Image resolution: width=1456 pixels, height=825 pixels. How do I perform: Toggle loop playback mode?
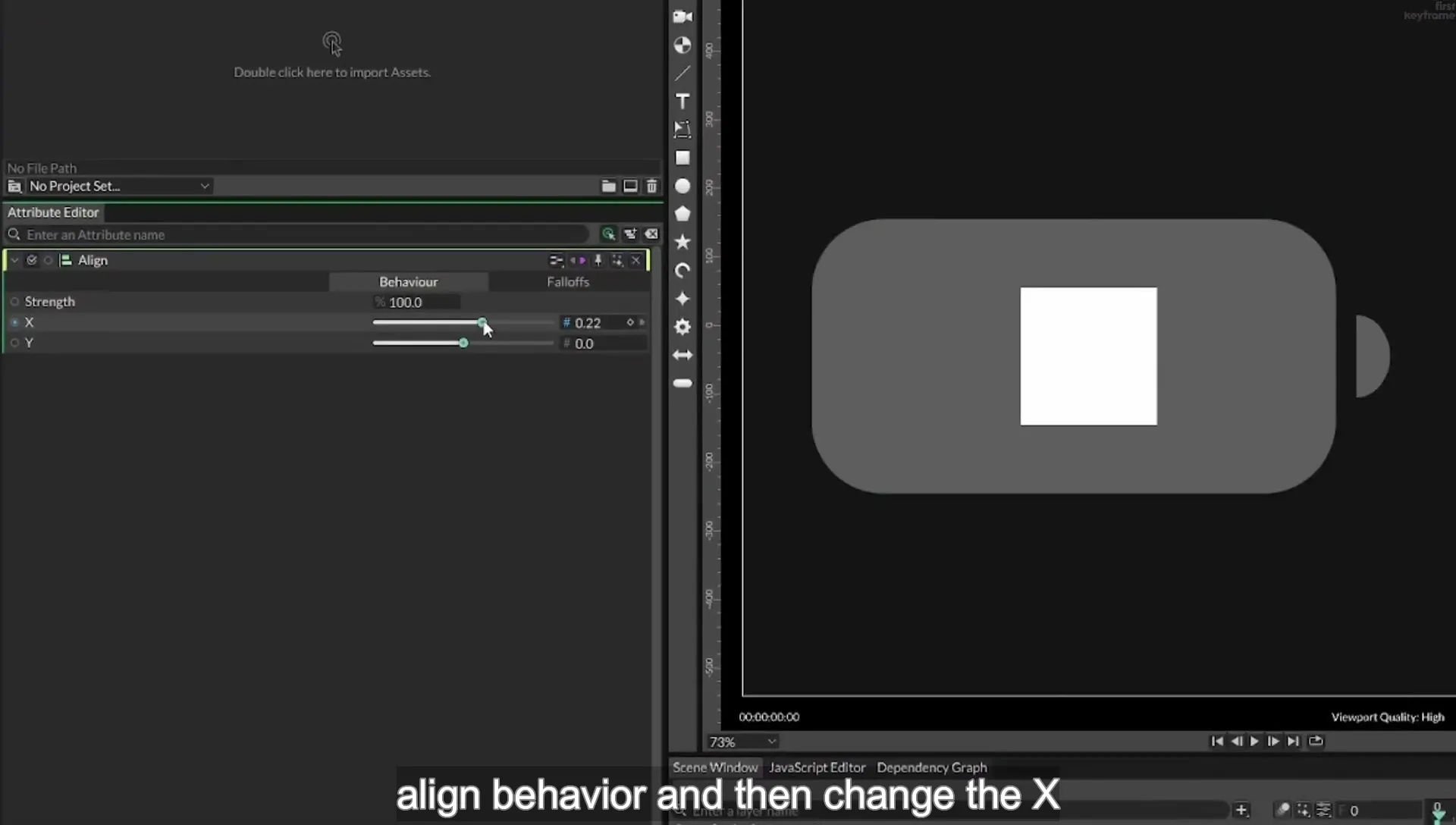(1316, 742)
